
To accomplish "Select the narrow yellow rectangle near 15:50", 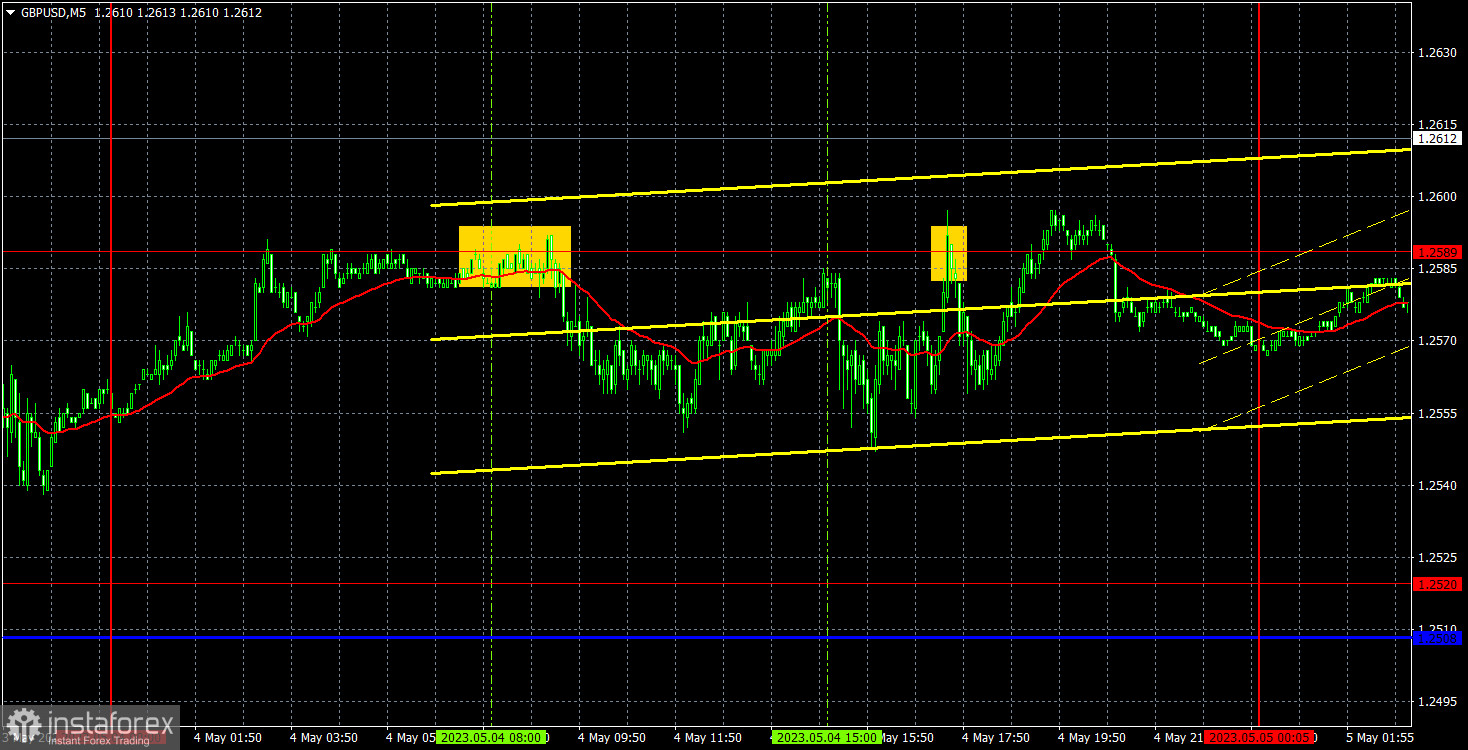I will [x=949, y=253].
